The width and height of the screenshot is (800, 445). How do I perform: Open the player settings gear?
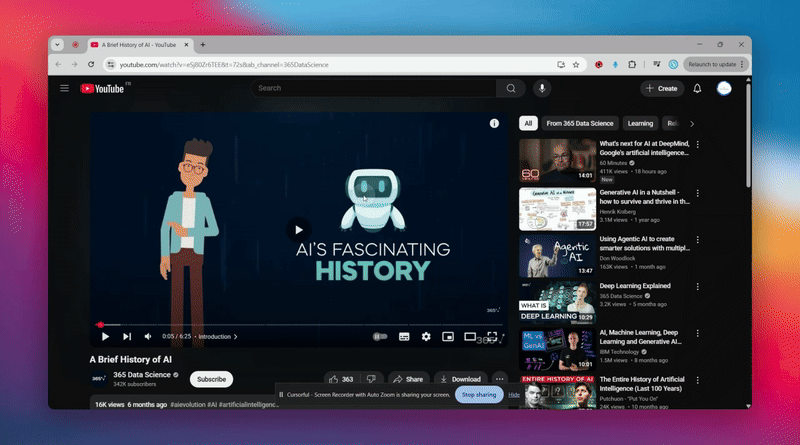426,336
